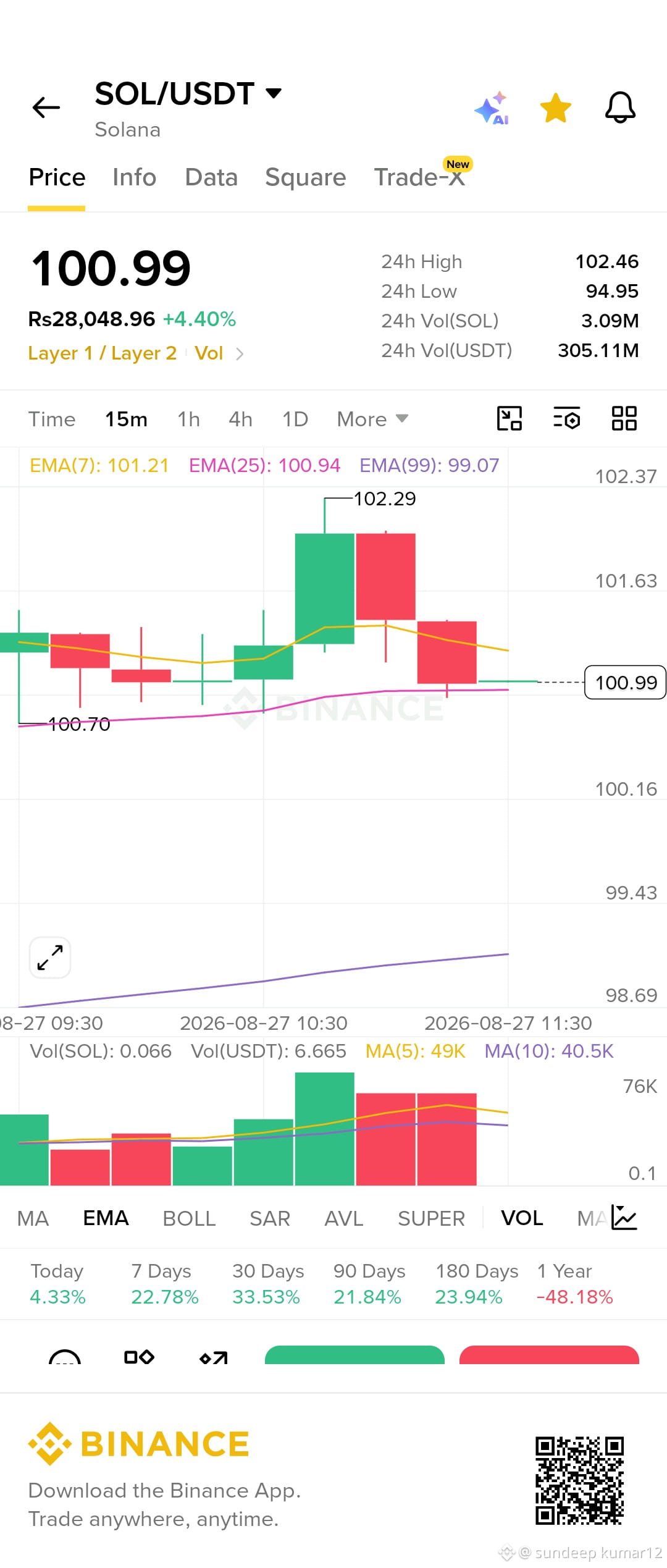Click the 90 Days 21.84% performance
This screenshot has height=1568, width=667.
tap(369, 1284)
